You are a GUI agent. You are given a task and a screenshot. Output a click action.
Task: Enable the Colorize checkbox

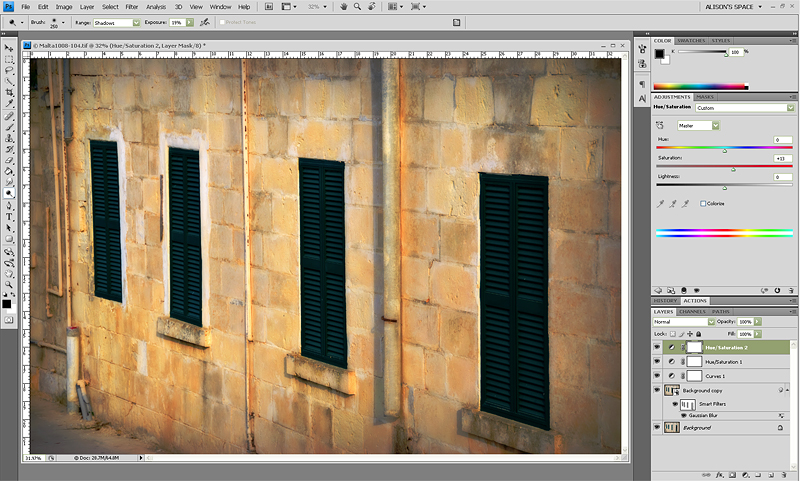(x=703, y=203)
